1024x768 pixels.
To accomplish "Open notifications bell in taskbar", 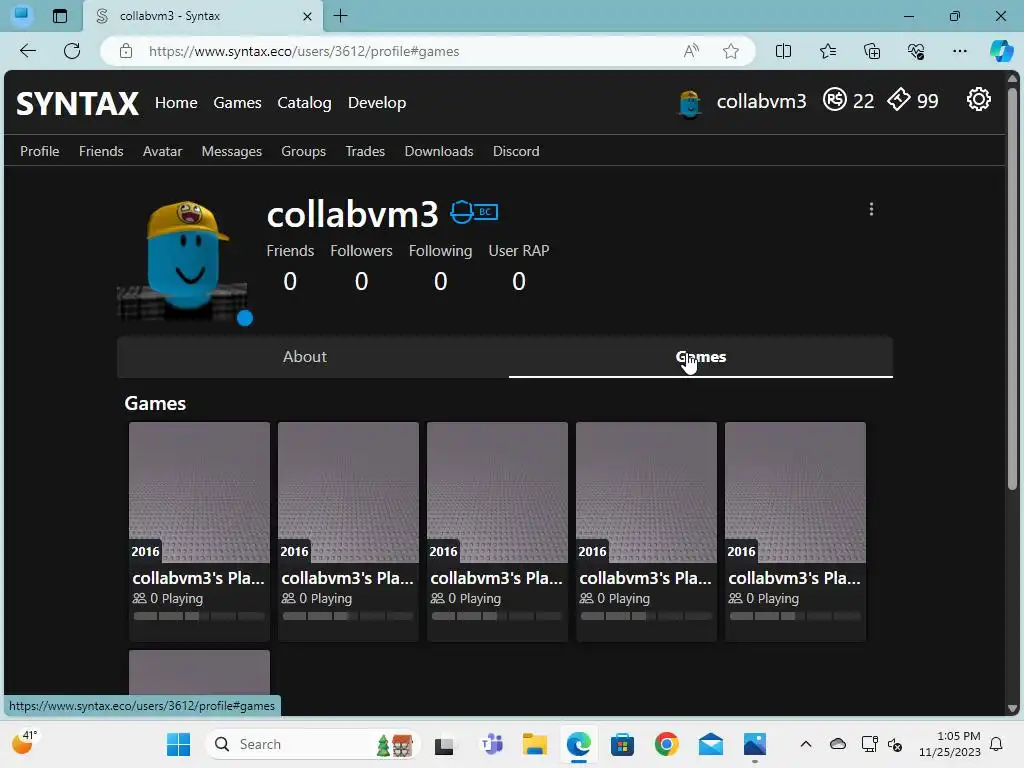I will pos(996,744).
